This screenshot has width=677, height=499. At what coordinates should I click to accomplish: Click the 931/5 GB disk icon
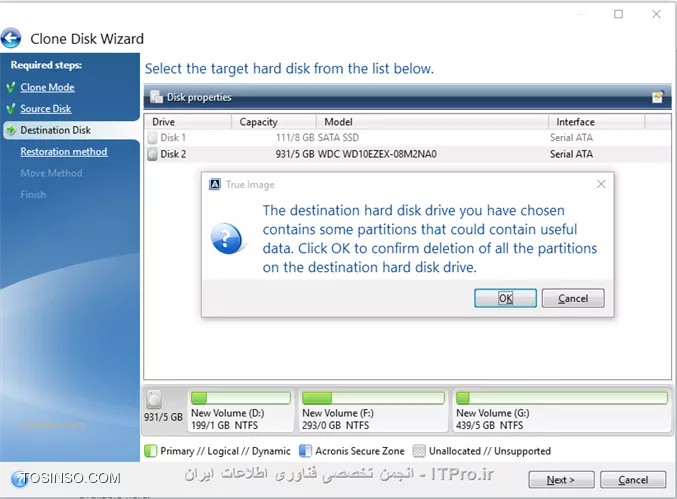click(154, 399)
